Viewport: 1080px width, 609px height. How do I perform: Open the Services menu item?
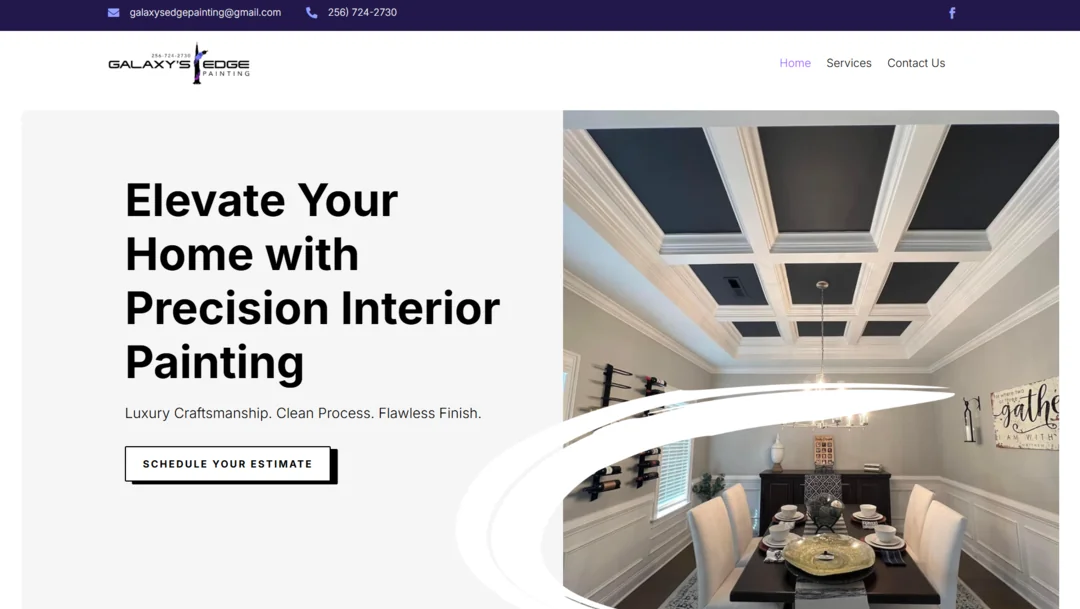point(849,63)
